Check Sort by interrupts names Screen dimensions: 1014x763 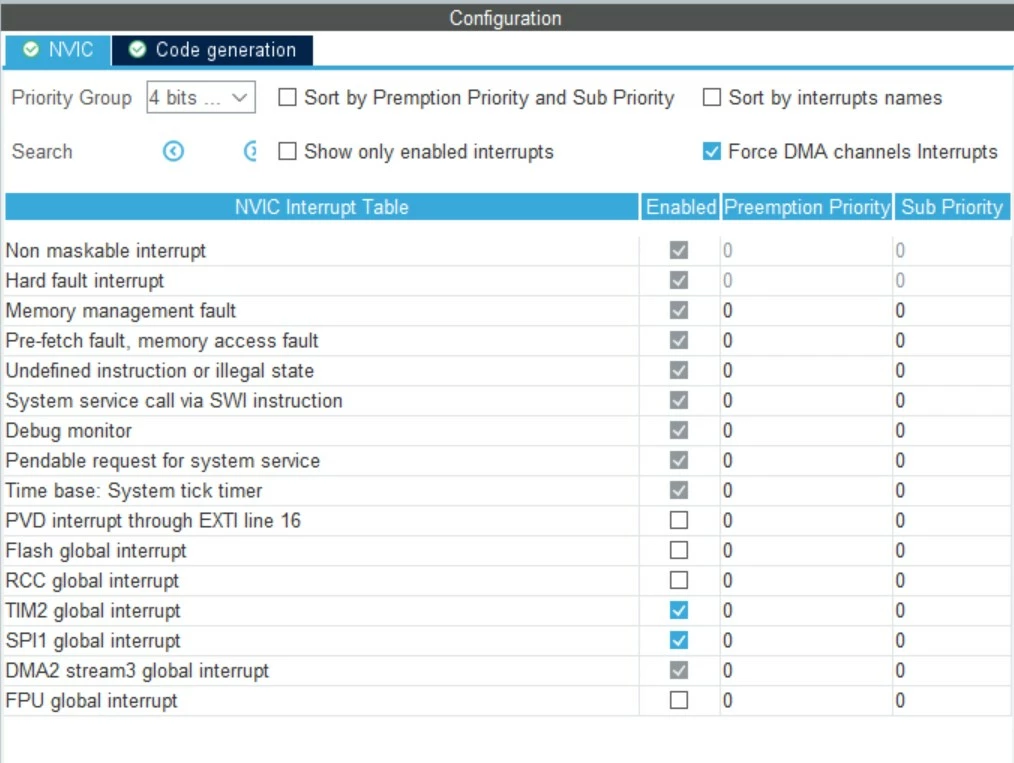711,98
